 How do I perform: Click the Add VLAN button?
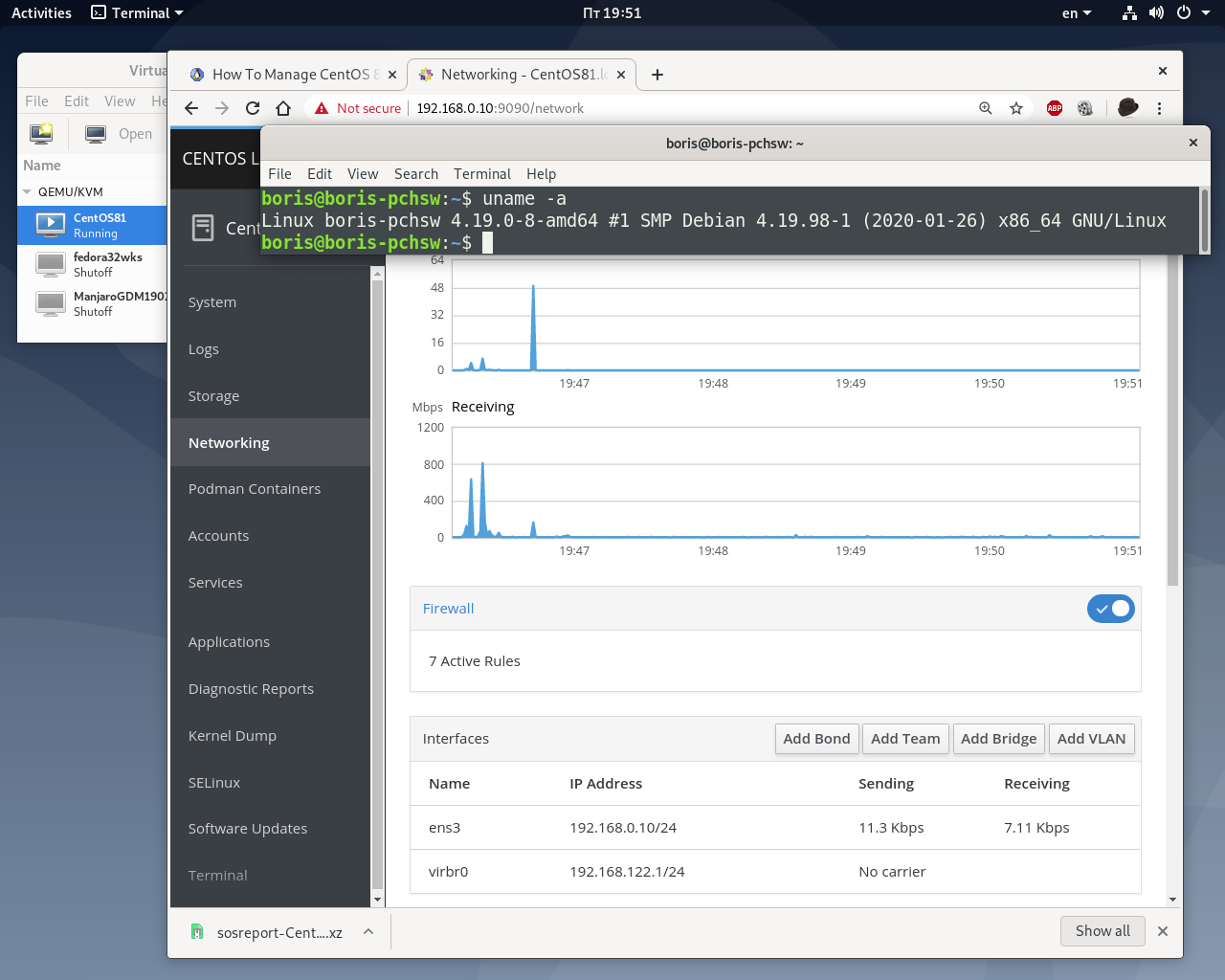(1091, 738)
